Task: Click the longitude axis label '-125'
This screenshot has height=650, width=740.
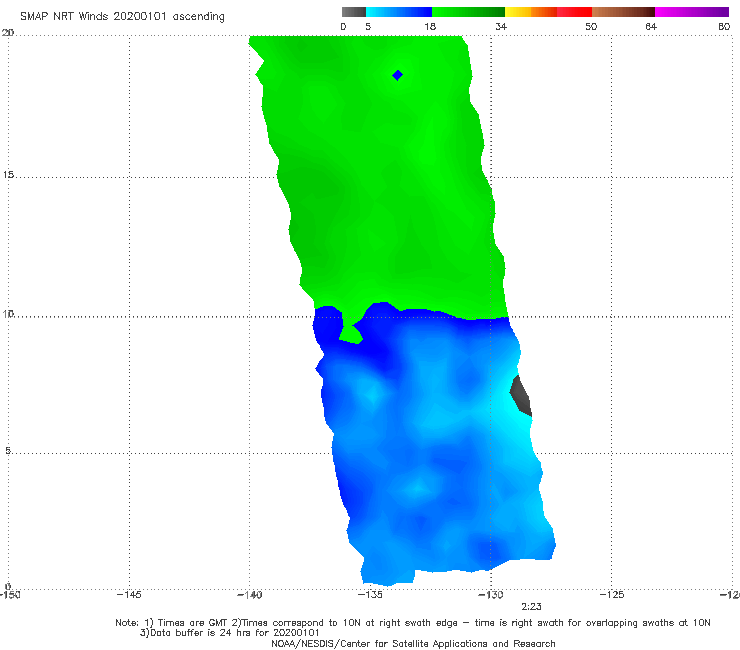Action: pos(612,594)
